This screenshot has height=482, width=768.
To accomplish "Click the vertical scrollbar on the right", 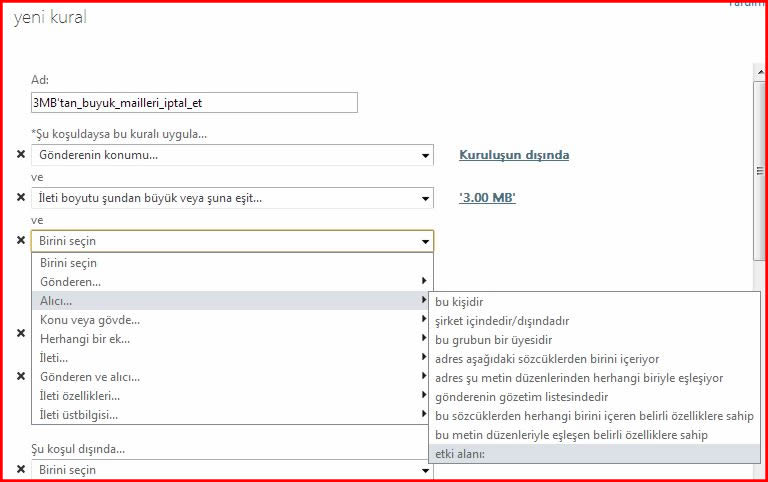I will tap(759, 200).
